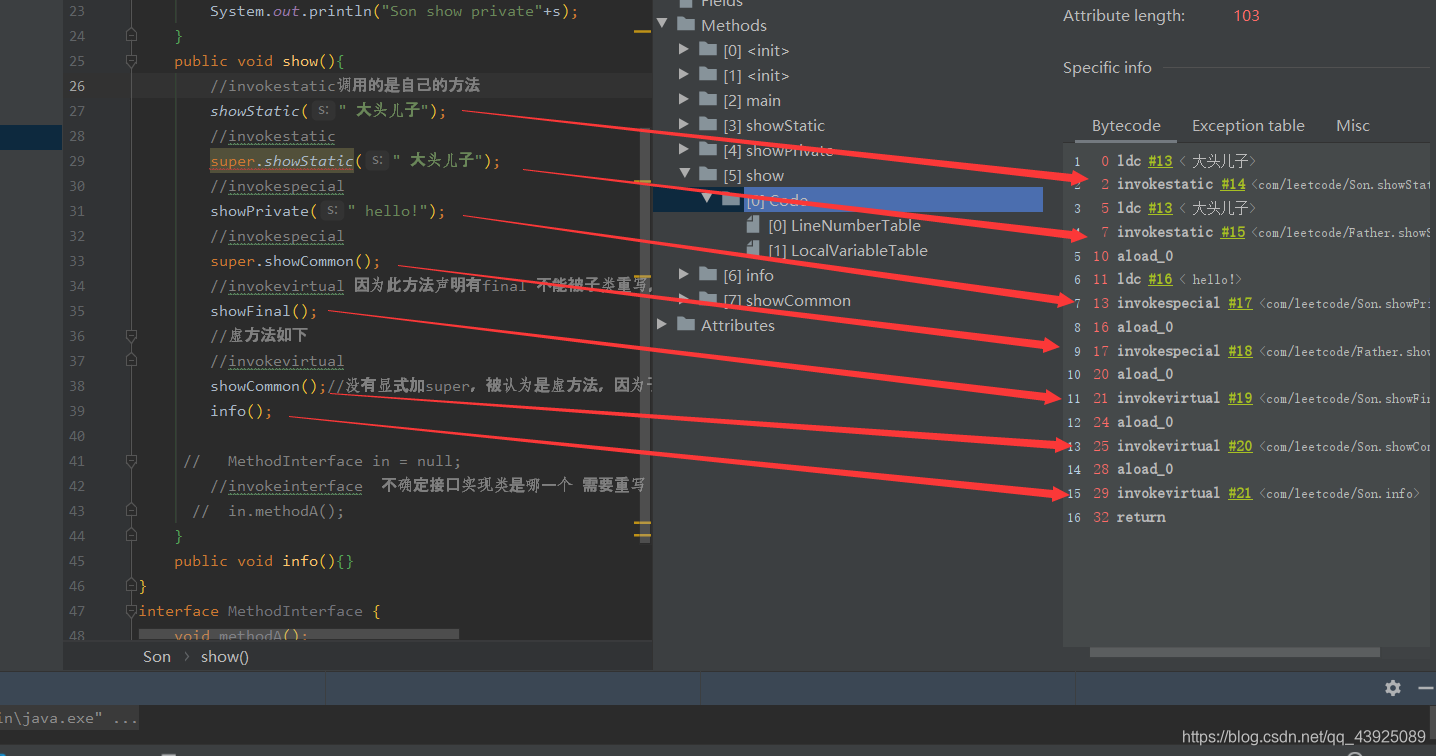The height and width of the screenshot is (756, 1436).
Task: Collapse the [0] Code node arrow
Action: coord(707,200)
